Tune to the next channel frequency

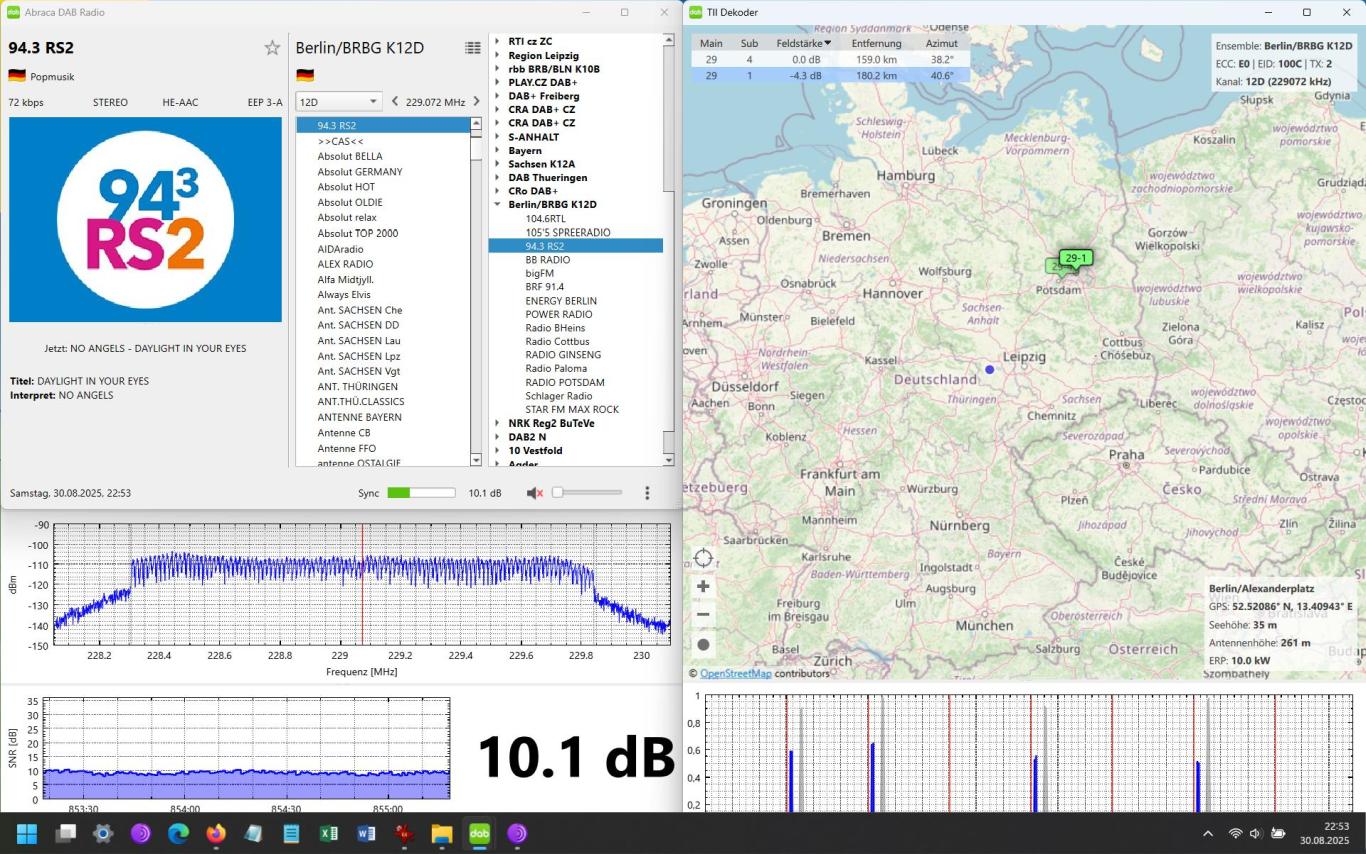click(476, 102)
